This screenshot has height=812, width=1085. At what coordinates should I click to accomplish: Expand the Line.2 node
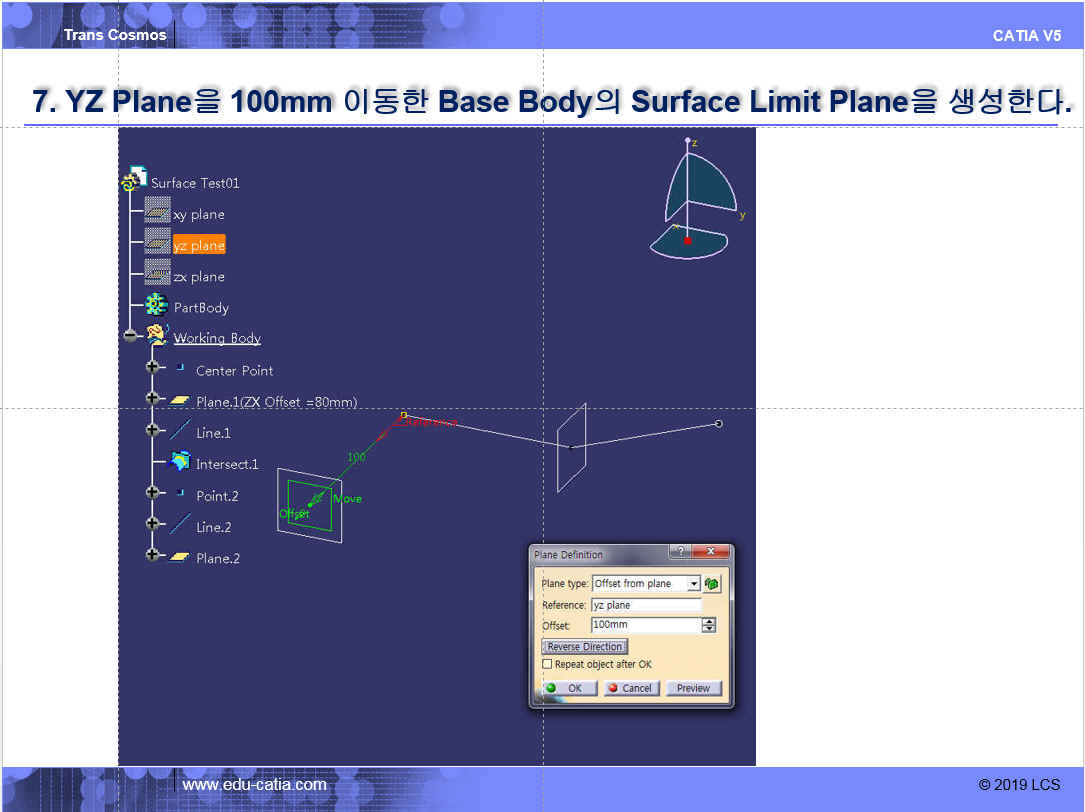[x=153, y=523]
